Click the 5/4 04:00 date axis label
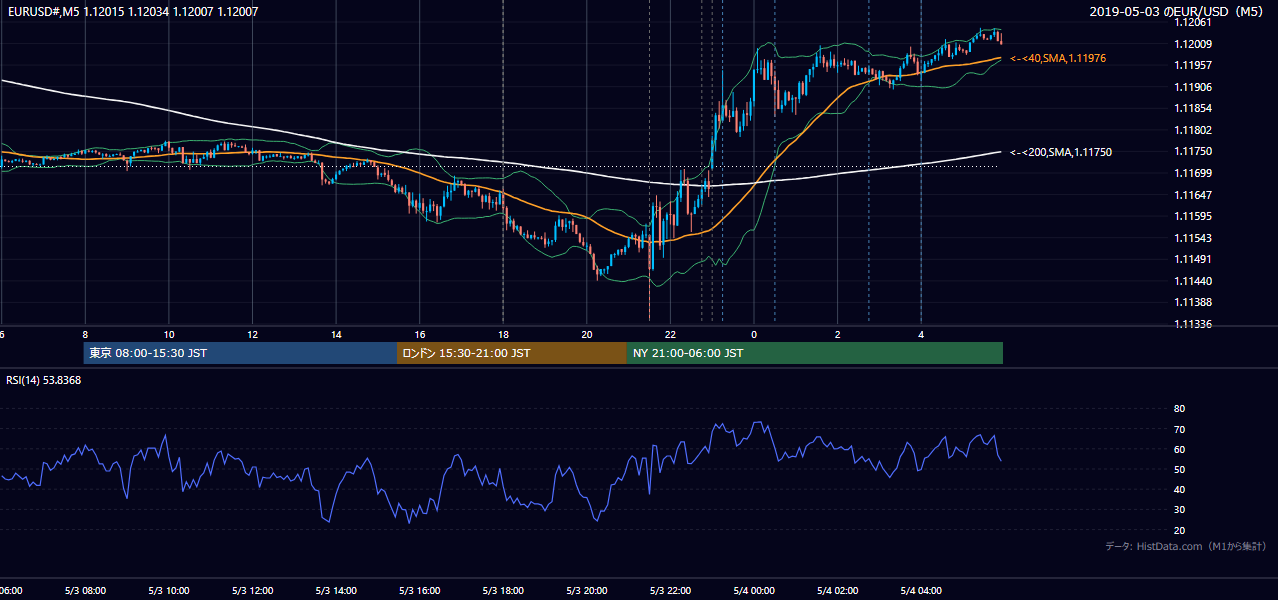Viewport: 1278px width, 600px height. [921, 591]
